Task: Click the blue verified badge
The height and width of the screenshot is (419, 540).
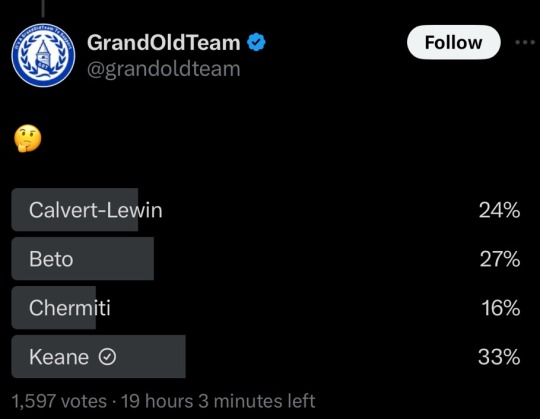Action: coord(256,42)
